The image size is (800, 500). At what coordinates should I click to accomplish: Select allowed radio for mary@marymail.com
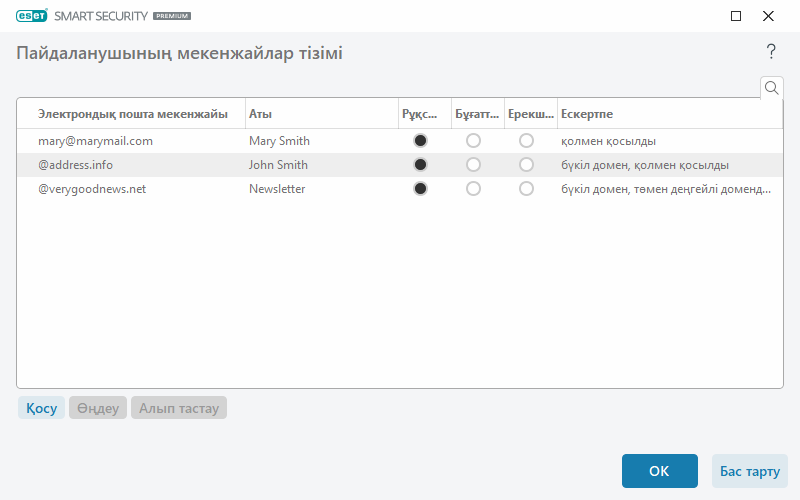[420, 141]
